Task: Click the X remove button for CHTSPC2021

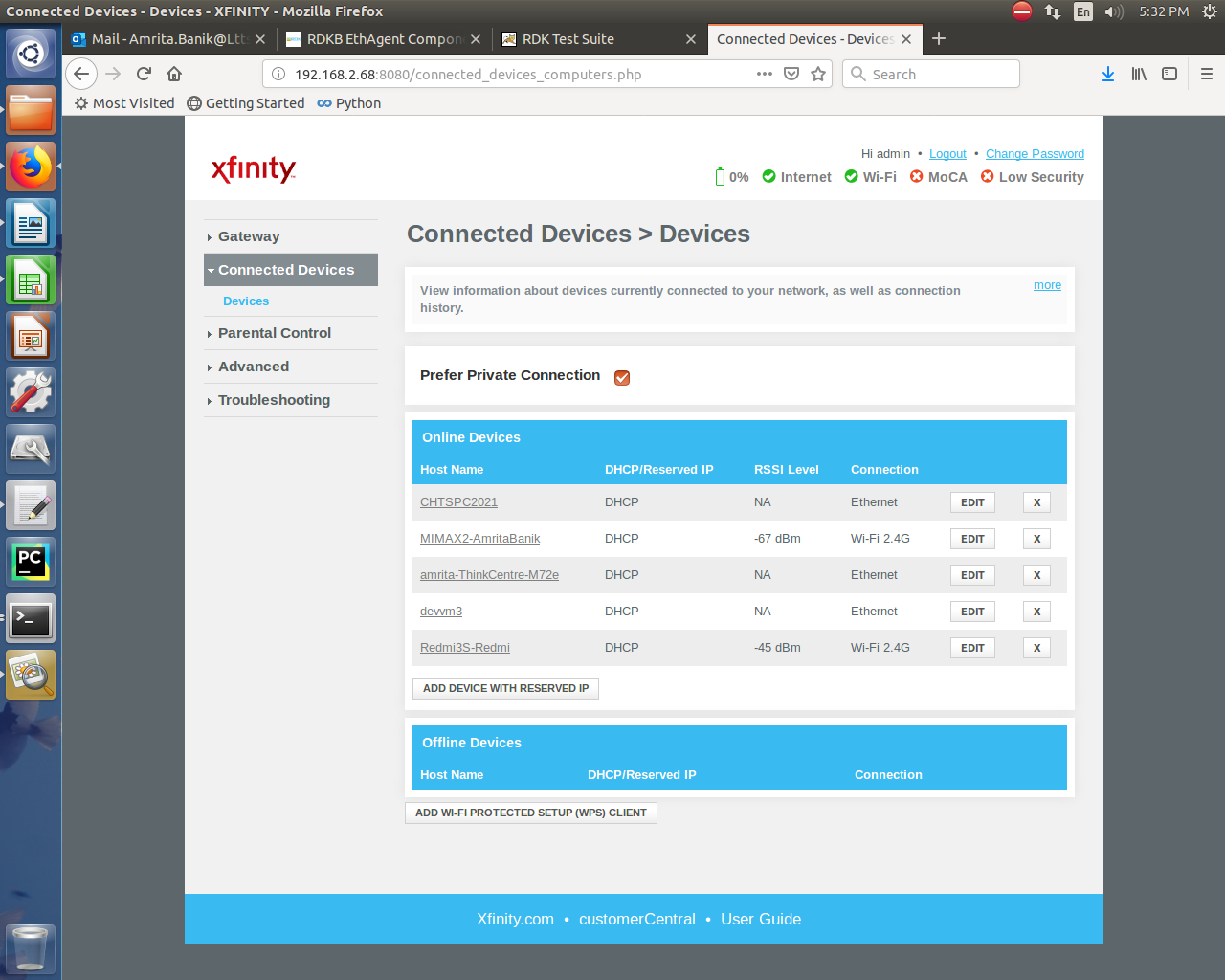Action: [1036, 502]
